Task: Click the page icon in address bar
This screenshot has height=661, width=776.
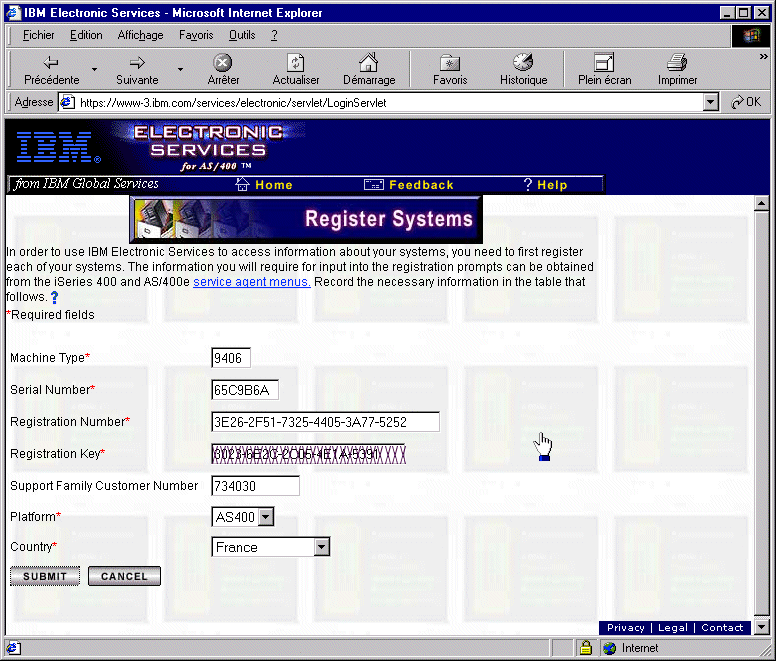Action: [67, 102]
